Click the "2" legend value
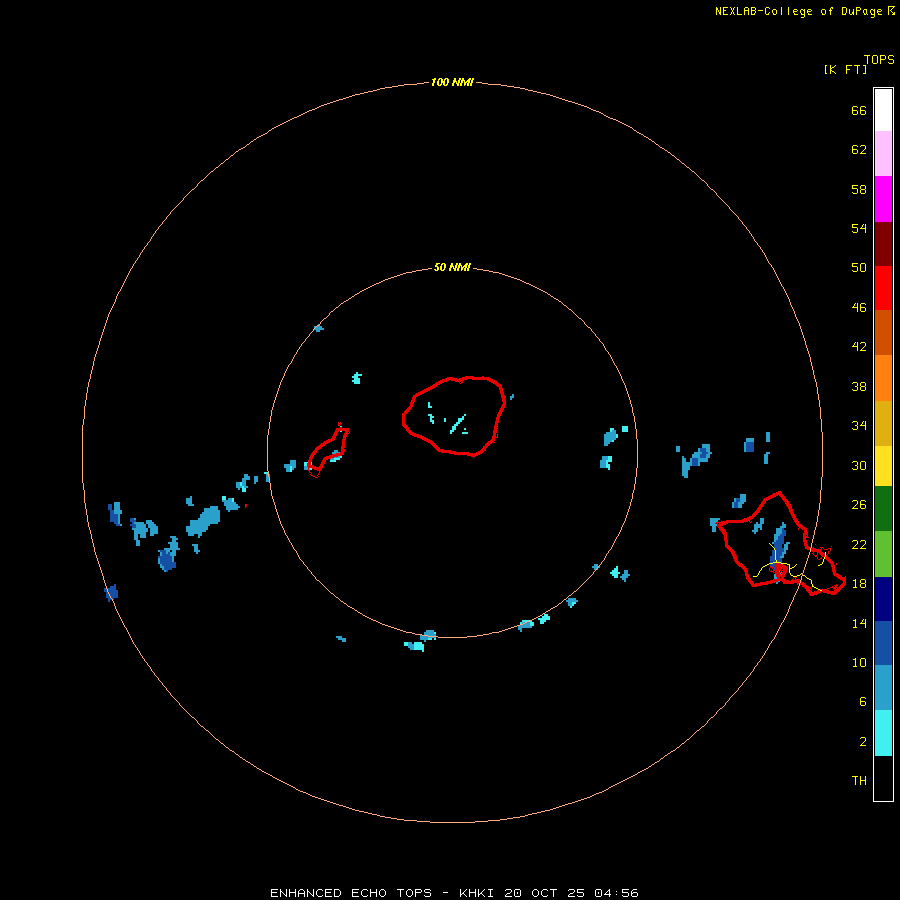 (863, 742)
